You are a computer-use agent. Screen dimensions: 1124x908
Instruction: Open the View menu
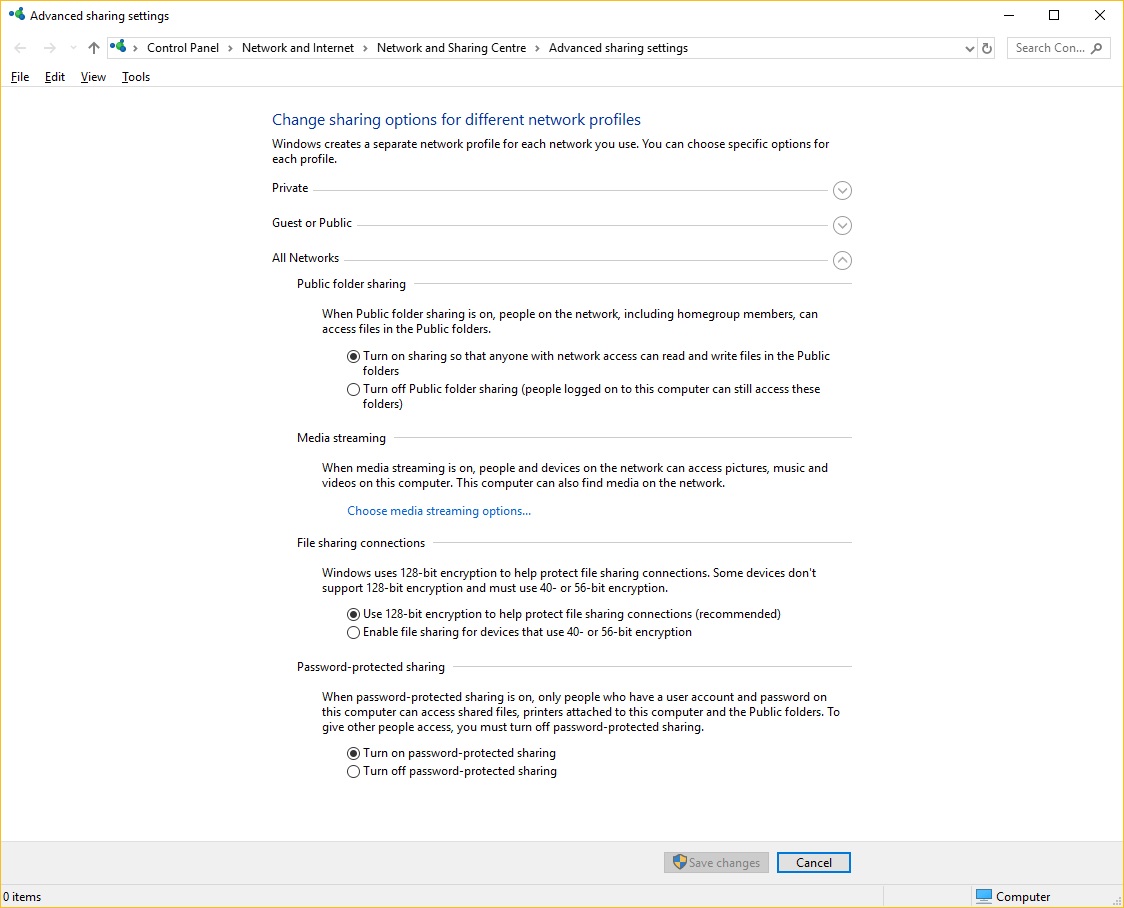pos(93,77)
